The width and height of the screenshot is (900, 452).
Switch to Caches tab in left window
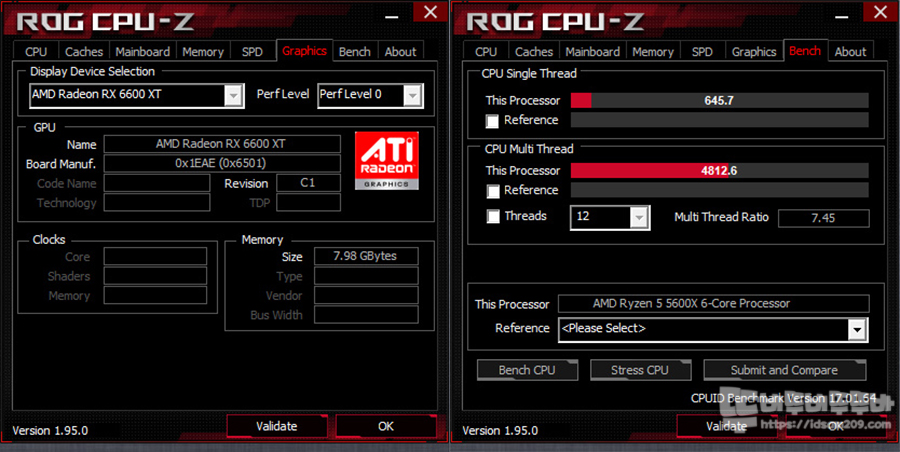84,52
